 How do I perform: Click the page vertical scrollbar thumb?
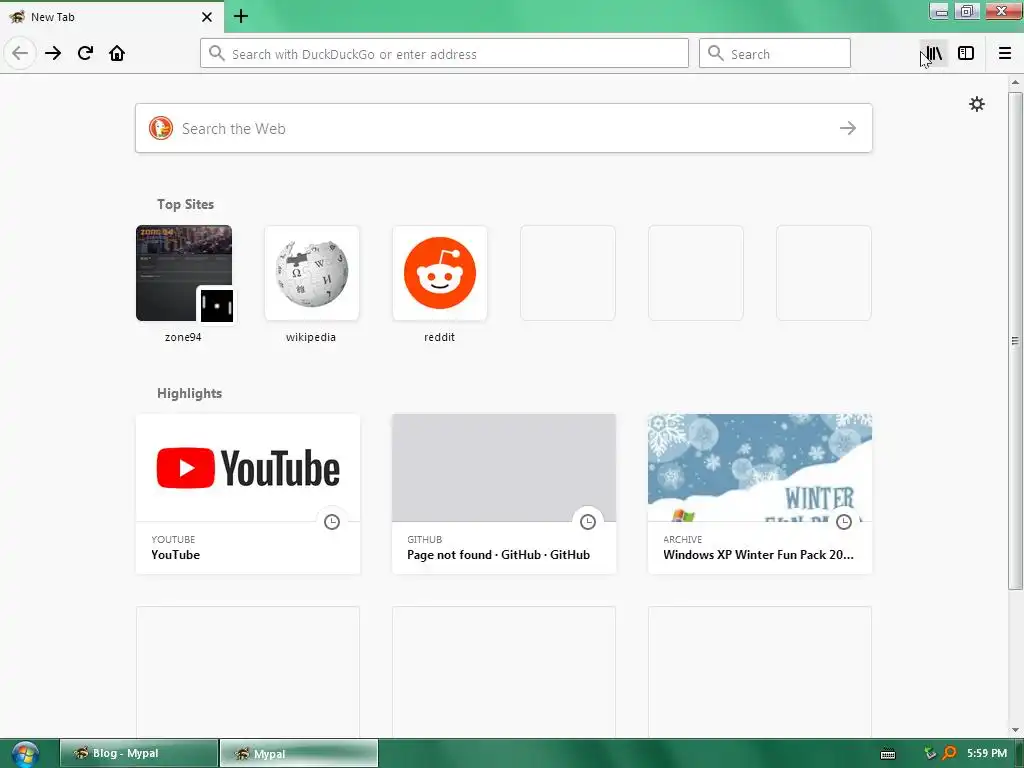tap(1015, 340)
